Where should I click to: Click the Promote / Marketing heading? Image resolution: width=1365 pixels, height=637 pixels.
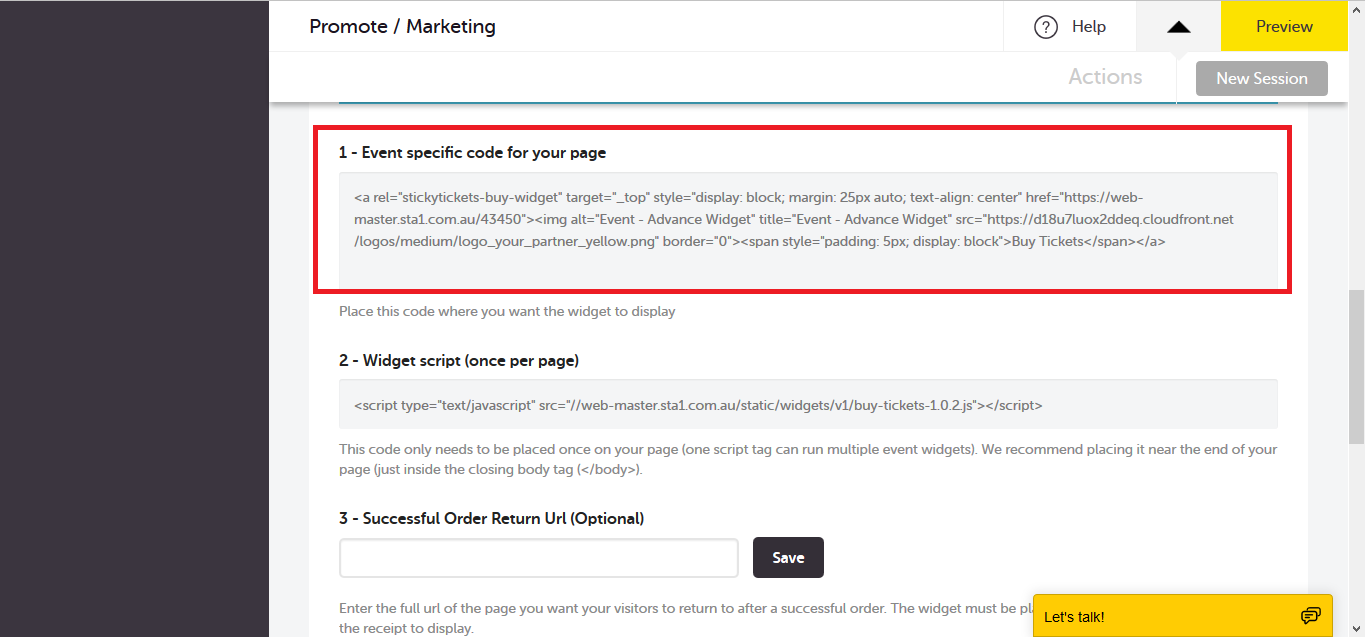point(402,27)
